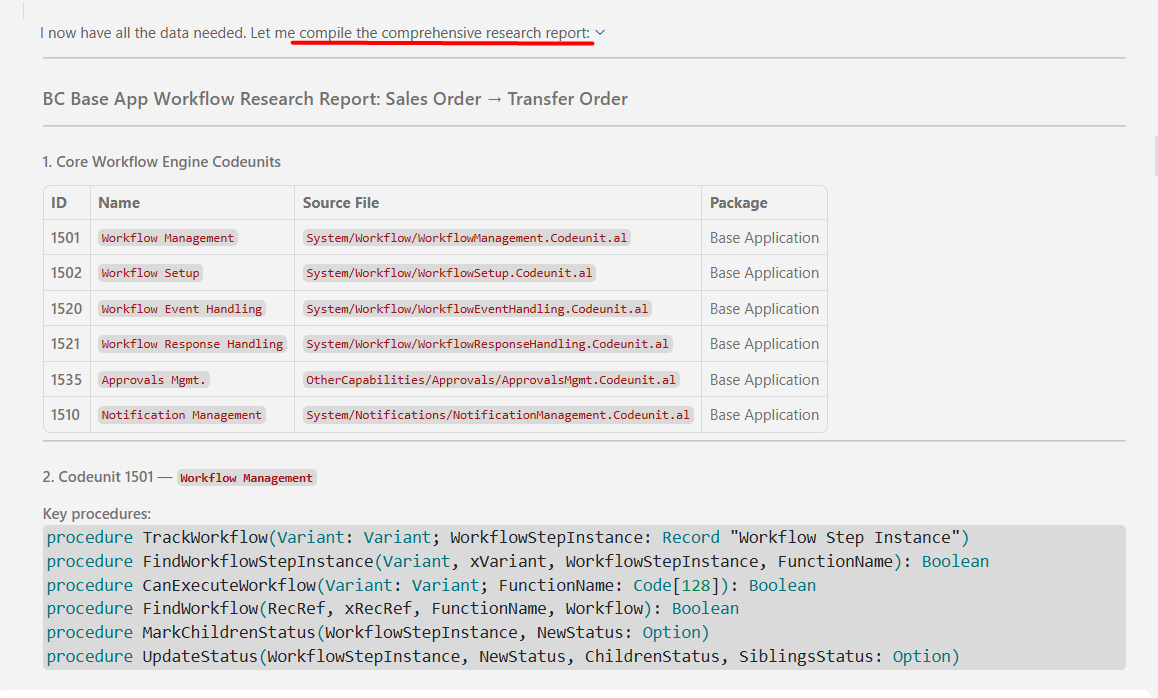Click 'Base Application' in the 1501 row
This screenshot has height=698, width=1158.
pyautogui.click(x=764, y=238)
